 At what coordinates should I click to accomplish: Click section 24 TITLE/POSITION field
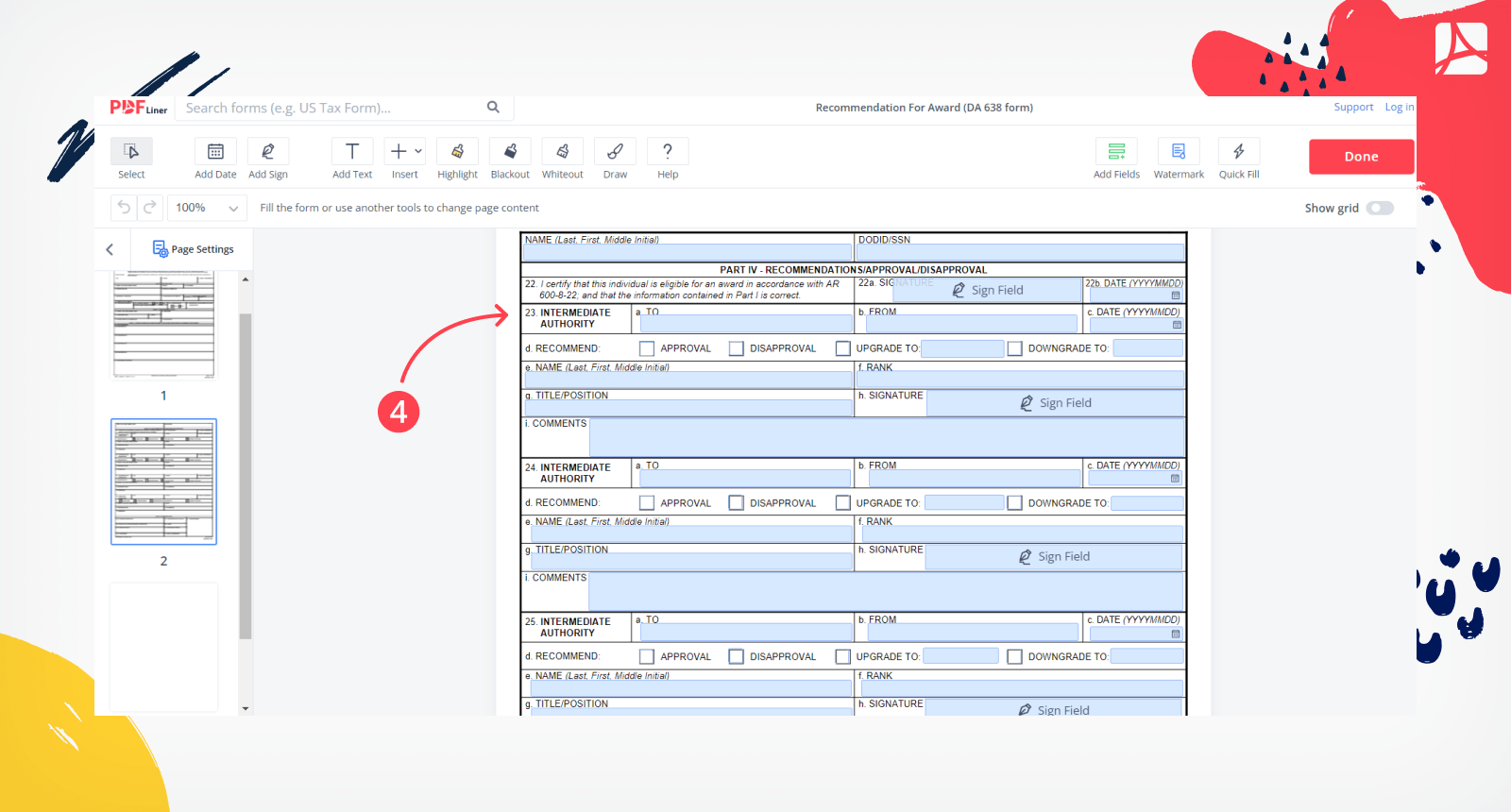point(691,562)
